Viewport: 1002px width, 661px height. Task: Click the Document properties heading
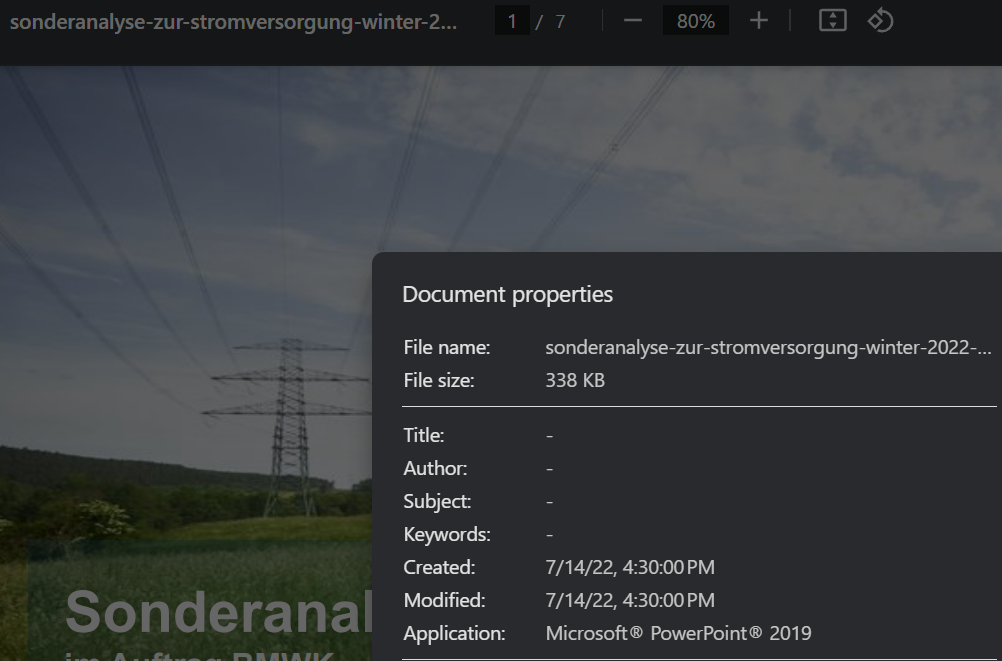(x=507, y=294)
